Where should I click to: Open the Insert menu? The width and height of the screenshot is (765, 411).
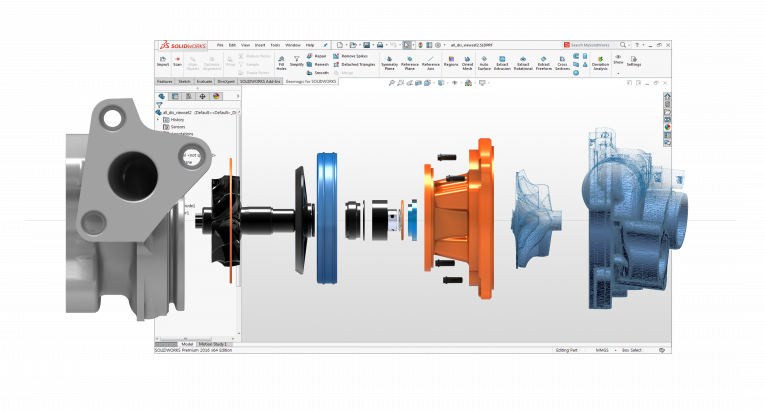[x=259, y=45]
